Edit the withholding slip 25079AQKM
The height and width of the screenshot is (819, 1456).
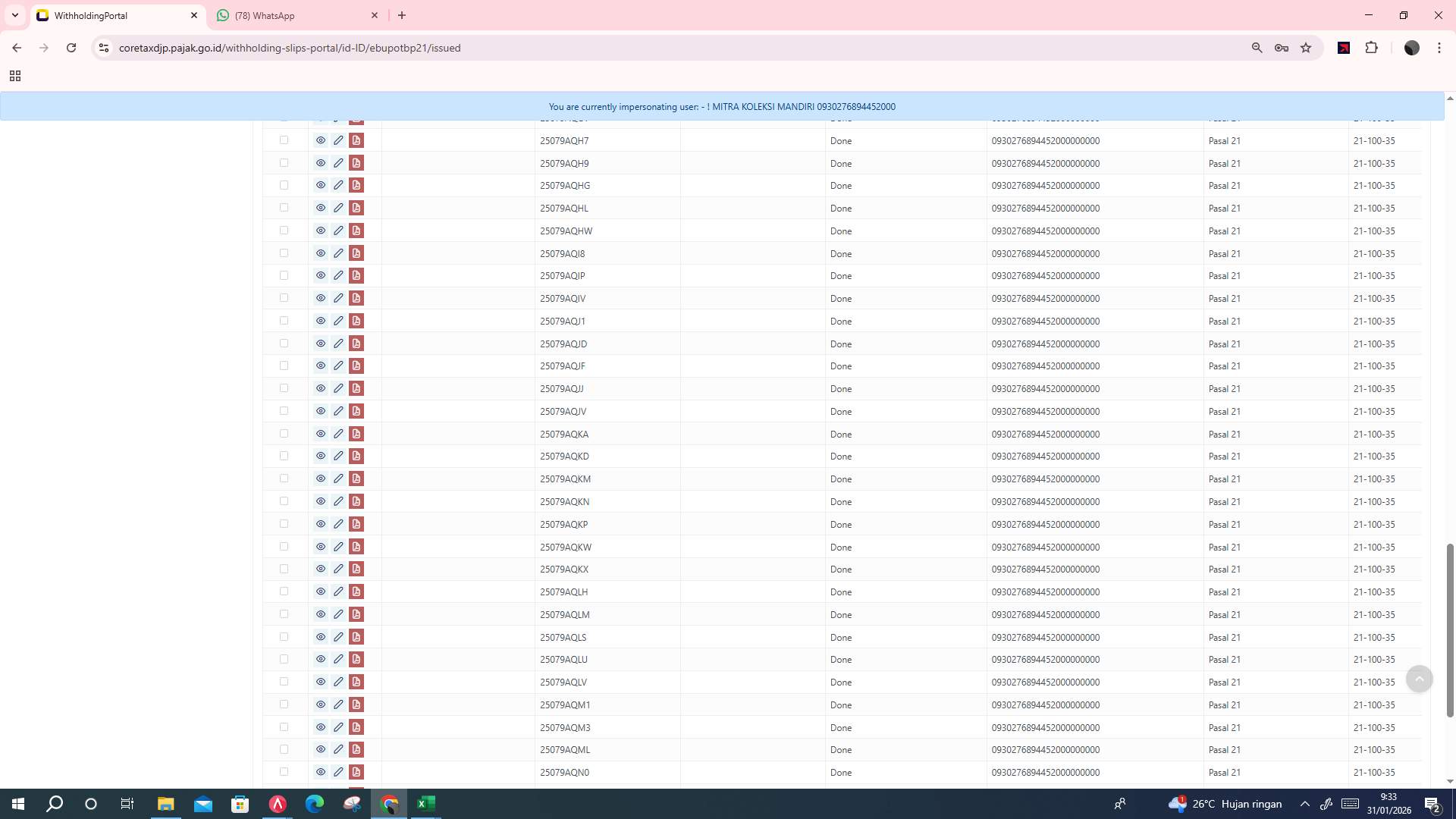(339, 479)
